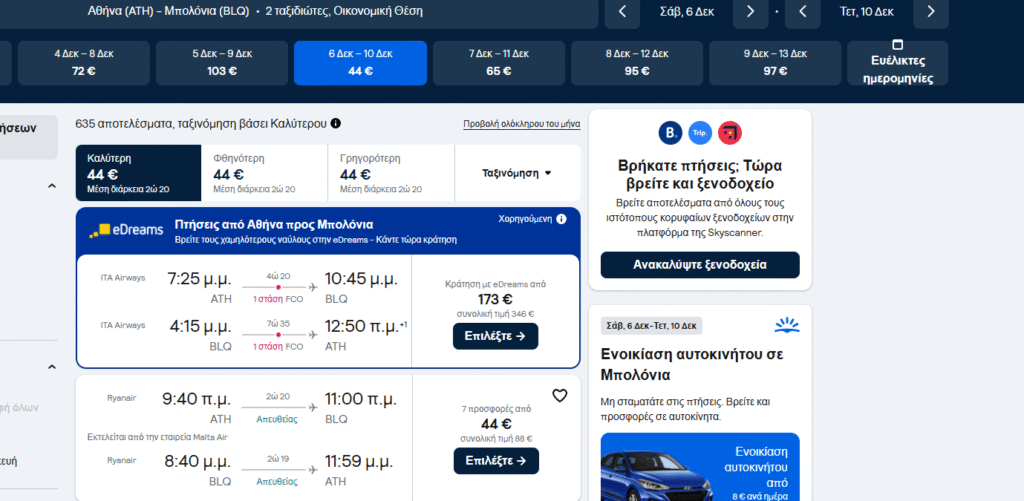Open Προβολή ολόκληρου του μήνα link
The image size is (1024, 501).
click(x=521, y=124)
